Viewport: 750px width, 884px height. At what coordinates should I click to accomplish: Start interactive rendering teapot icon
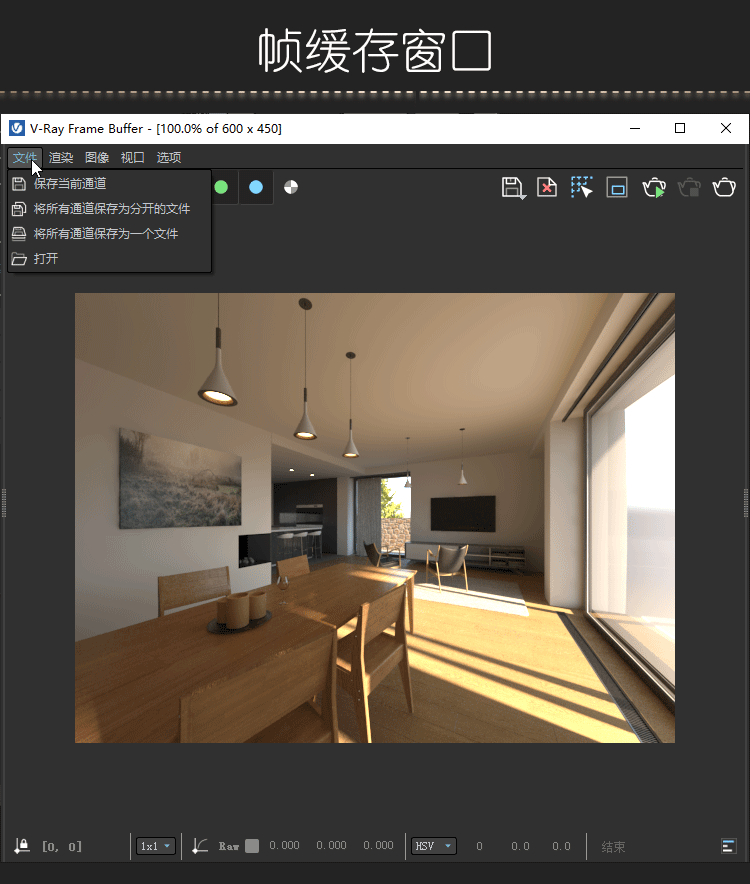654,187
